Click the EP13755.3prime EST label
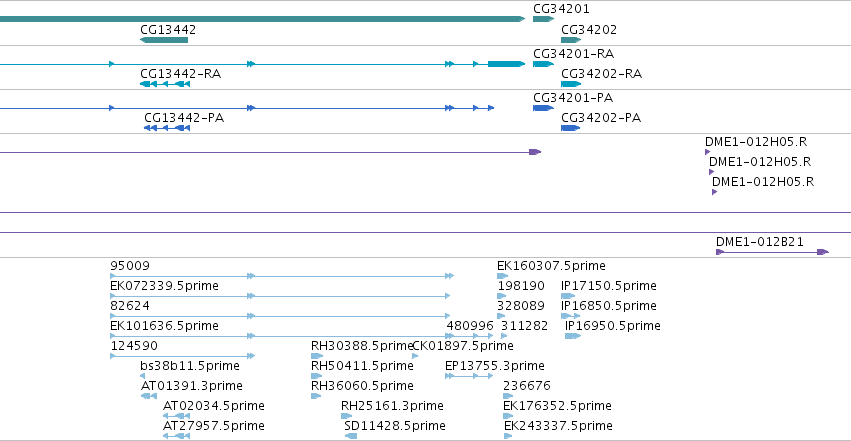Viewport: 851px width, 441px height. point(495,366)
